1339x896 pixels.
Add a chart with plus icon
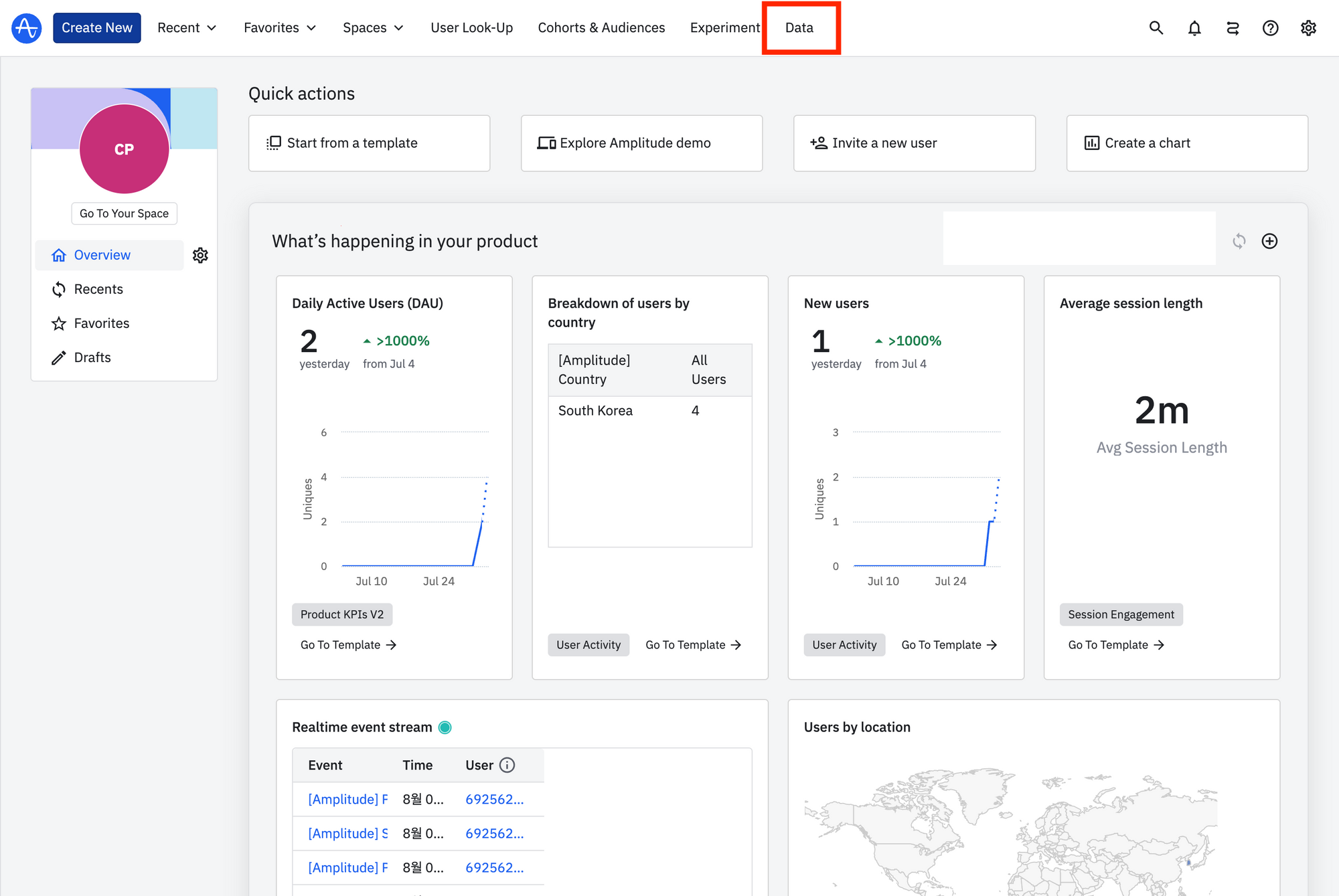pyautogui.click(x=1269, y=241)
